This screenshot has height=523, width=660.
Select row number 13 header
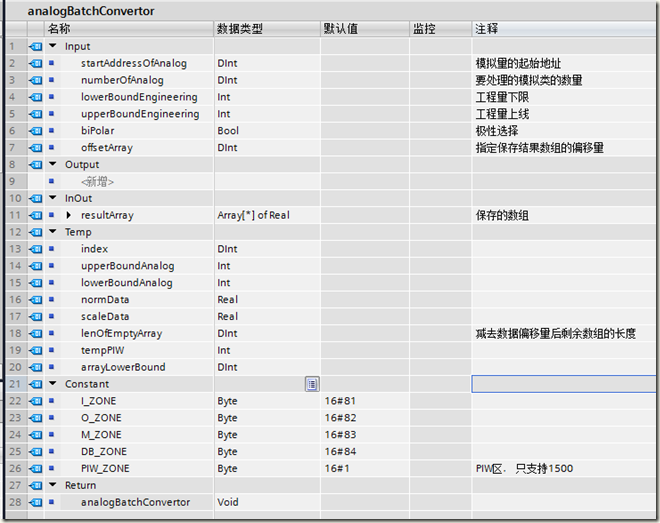(16, 249)
